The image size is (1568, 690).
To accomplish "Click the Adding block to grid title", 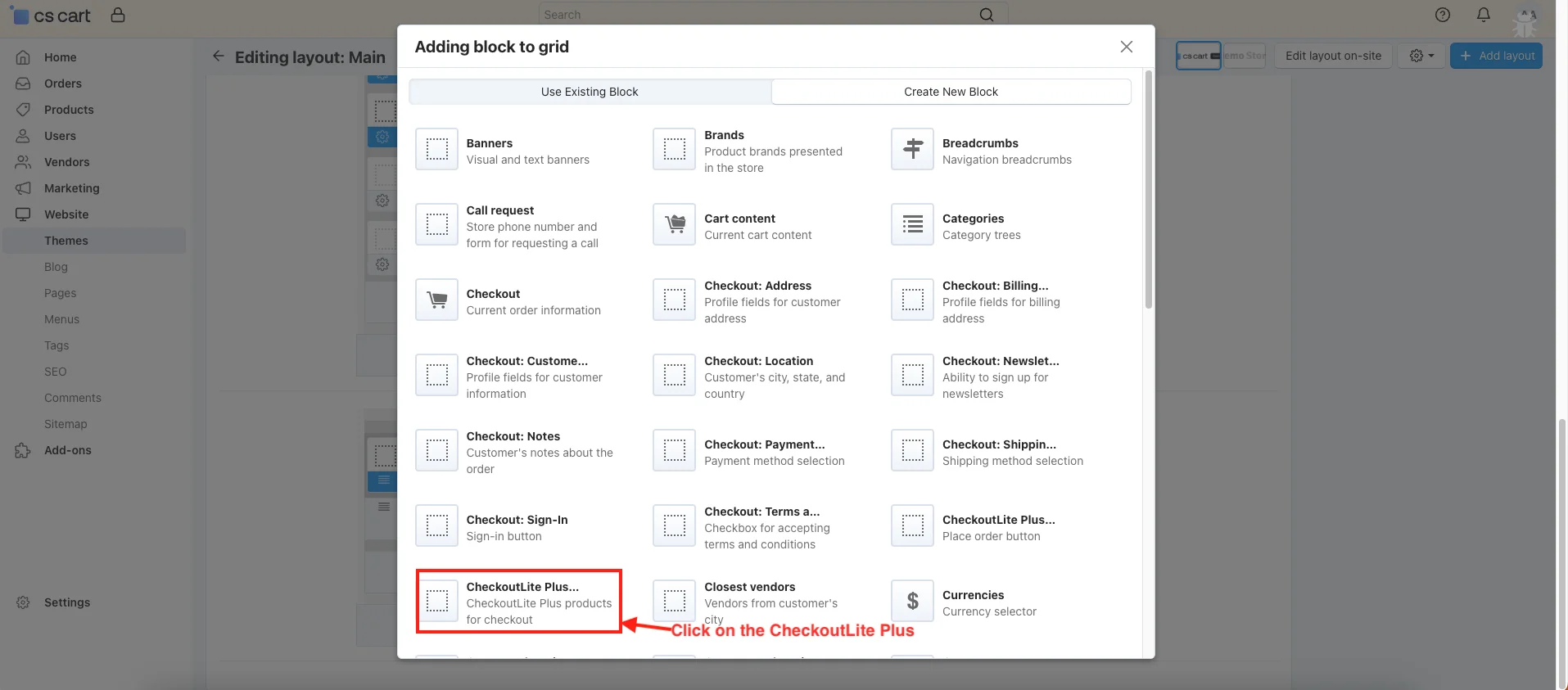I will tap(492, 47).
